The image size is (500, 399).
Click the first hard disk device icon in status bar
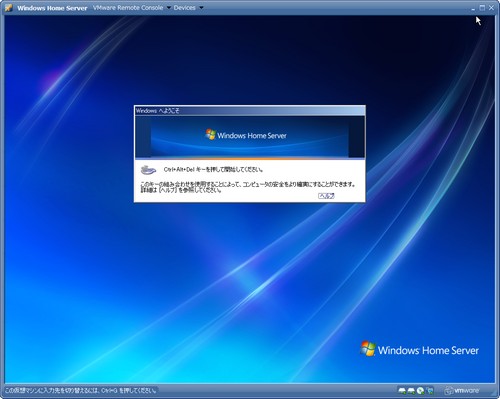(x=402, y=390)
